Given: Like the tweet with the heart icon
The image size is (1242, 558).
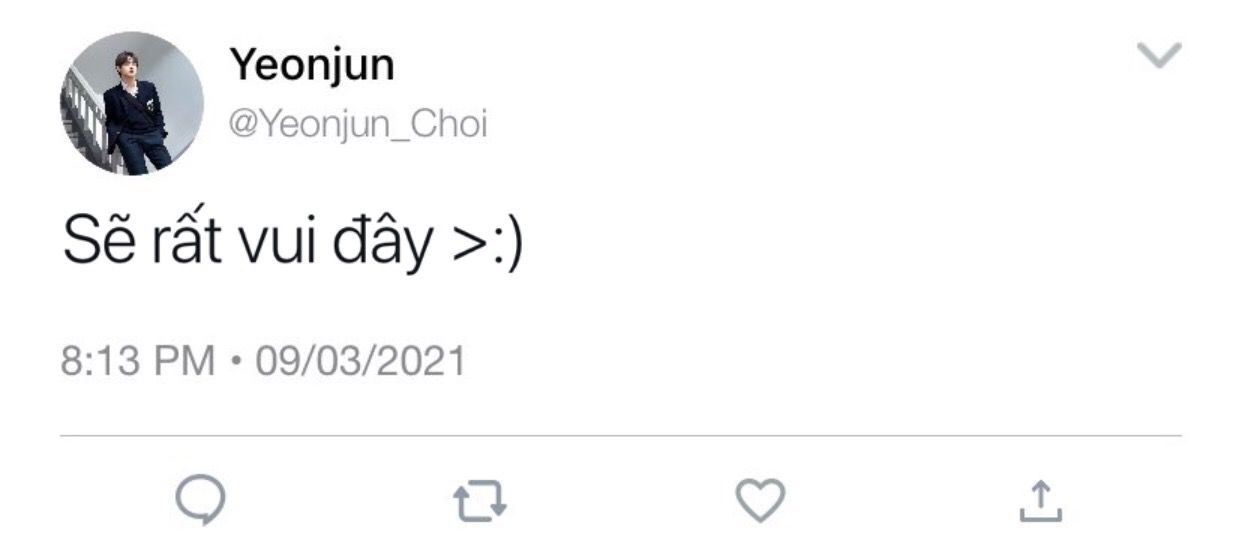Looking at the screenshot, I should coord(761,501).
